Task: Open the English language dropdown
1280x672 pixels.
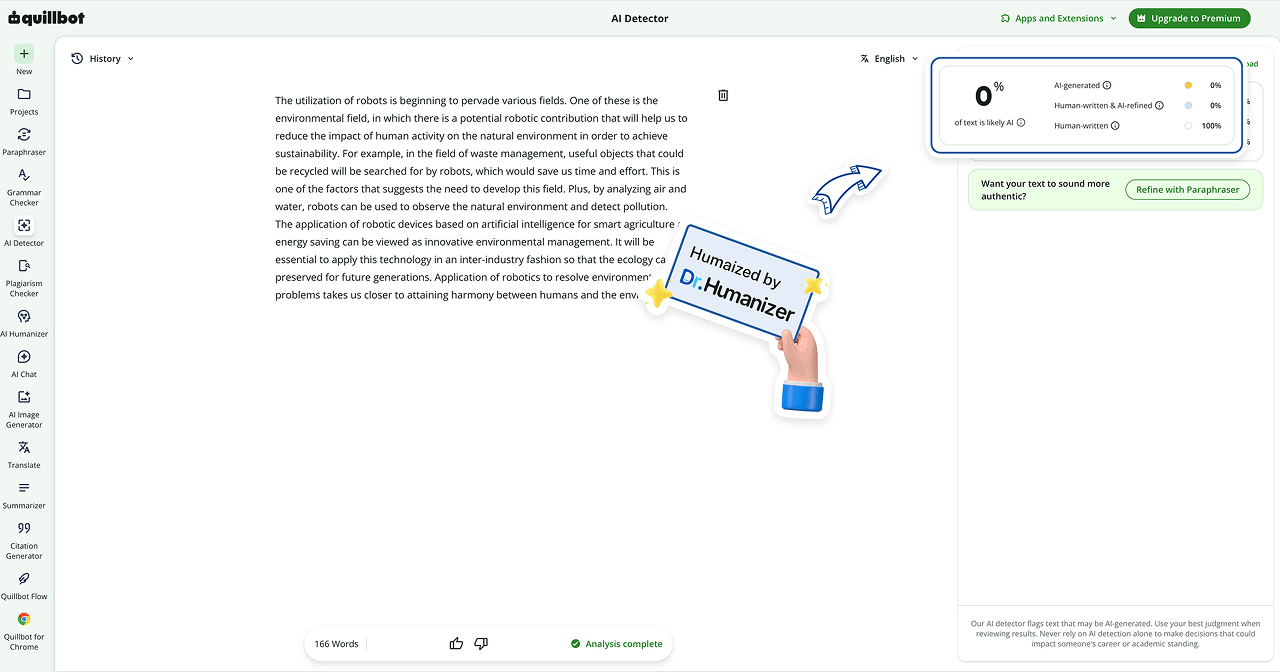Action: pos(889,59)
